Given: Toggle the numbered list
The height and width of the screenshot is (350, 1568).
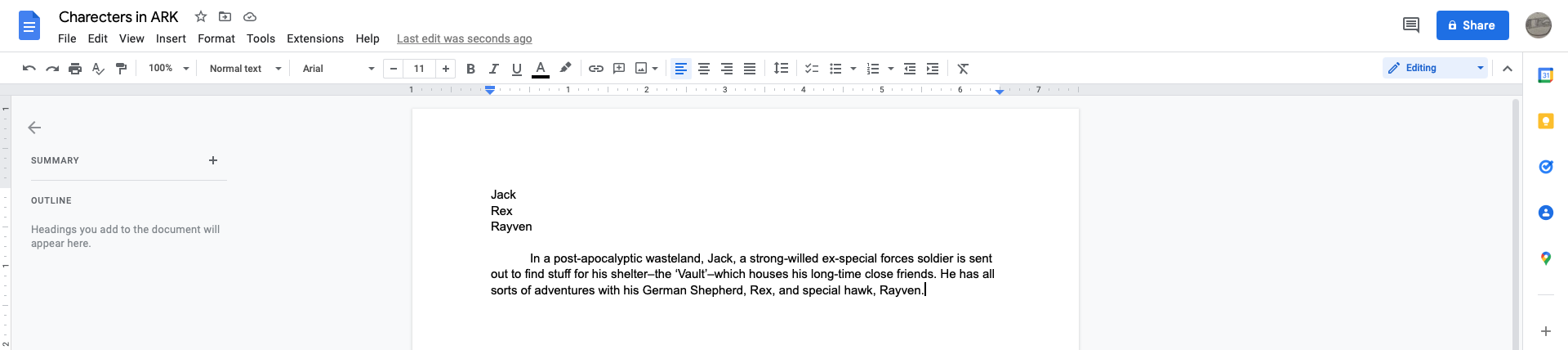Looking at the screenshot, I should [873, 69].
